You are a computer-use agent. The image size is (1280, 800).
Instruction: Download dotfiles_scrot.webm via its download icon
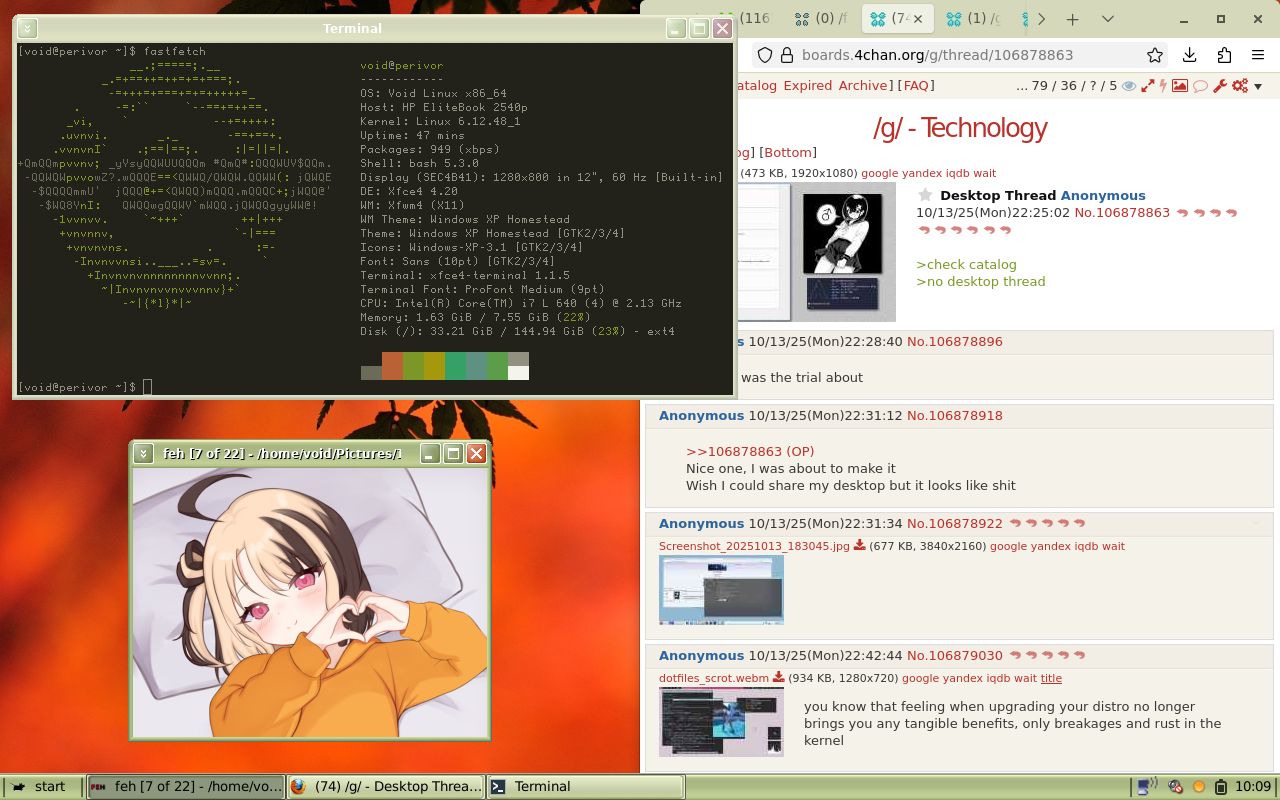(x=778, y=678)
